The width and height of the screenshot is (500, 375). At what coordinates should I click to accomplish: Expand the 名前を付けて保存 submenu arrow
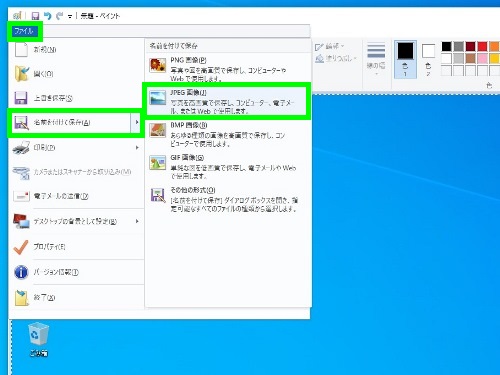point(137,122)
